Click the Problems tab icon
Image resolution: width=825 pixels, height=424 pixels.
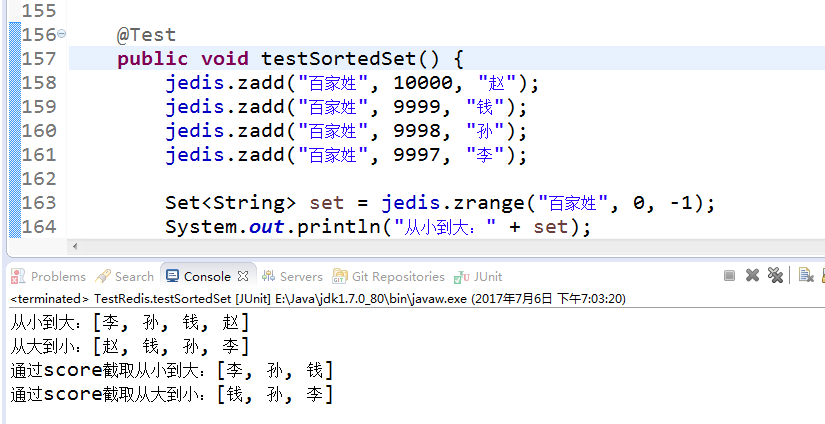pyautogui.click(x=18, y=276)
